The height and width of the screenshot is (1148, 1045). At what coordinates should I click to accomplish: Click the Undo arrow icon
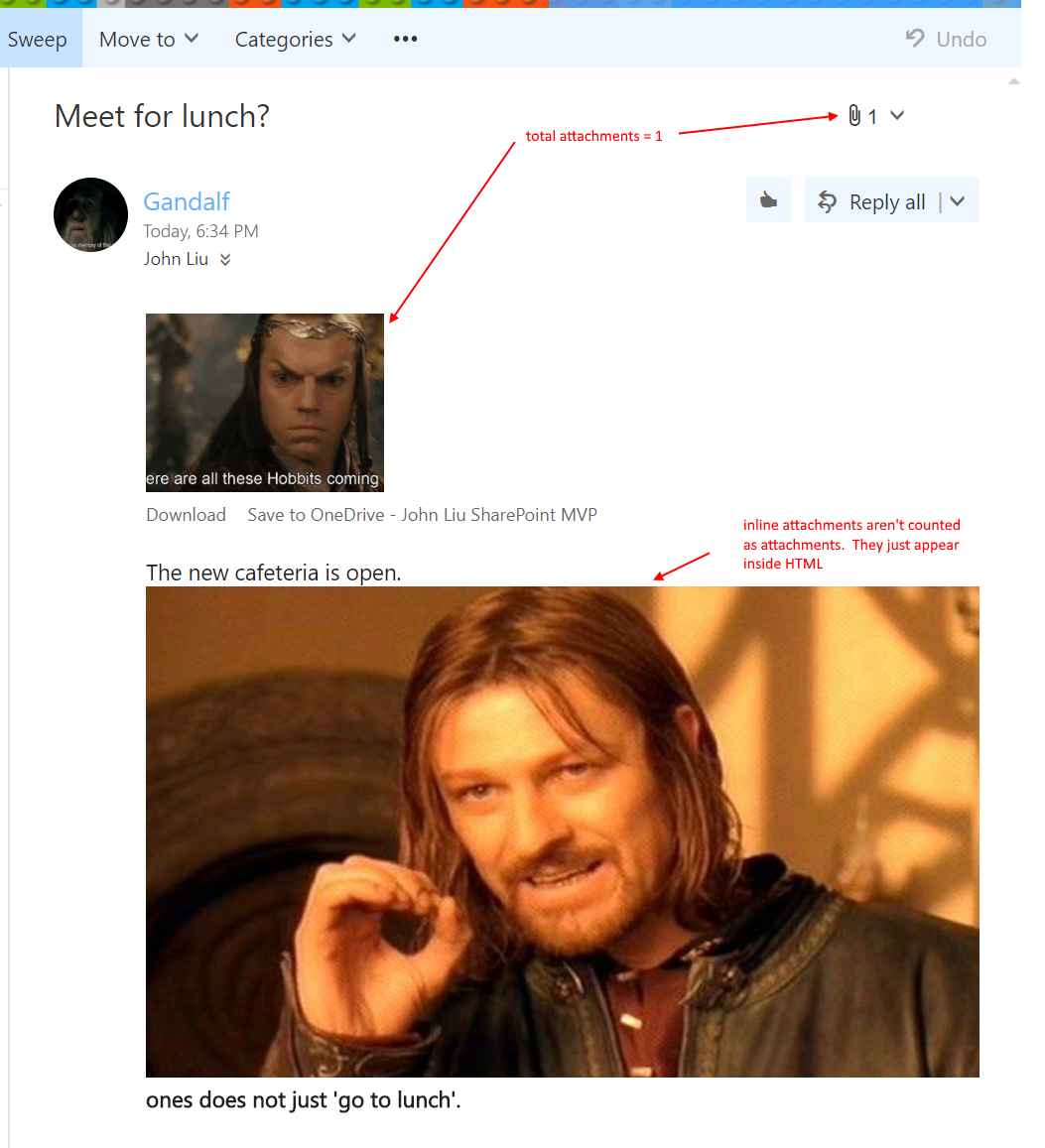[915, 38]
